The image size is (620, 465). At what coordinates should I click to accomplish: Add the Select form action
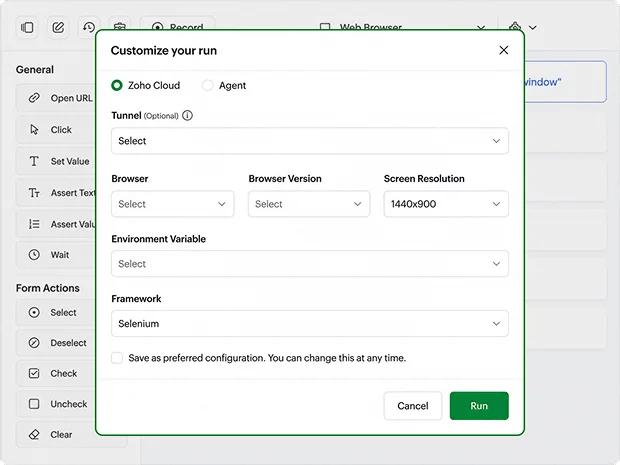click(55, 312)
